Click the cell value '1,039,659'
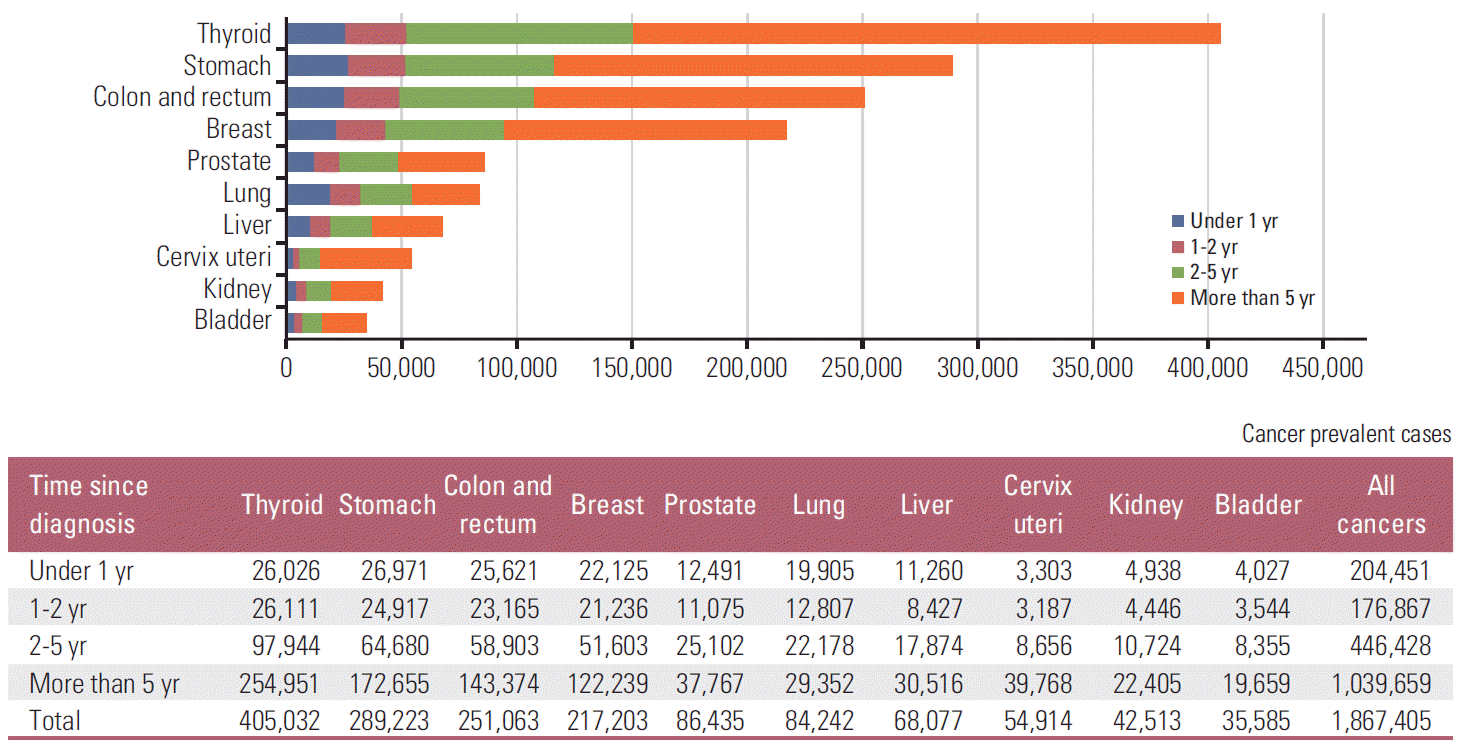 click(x=1381, y=684)
